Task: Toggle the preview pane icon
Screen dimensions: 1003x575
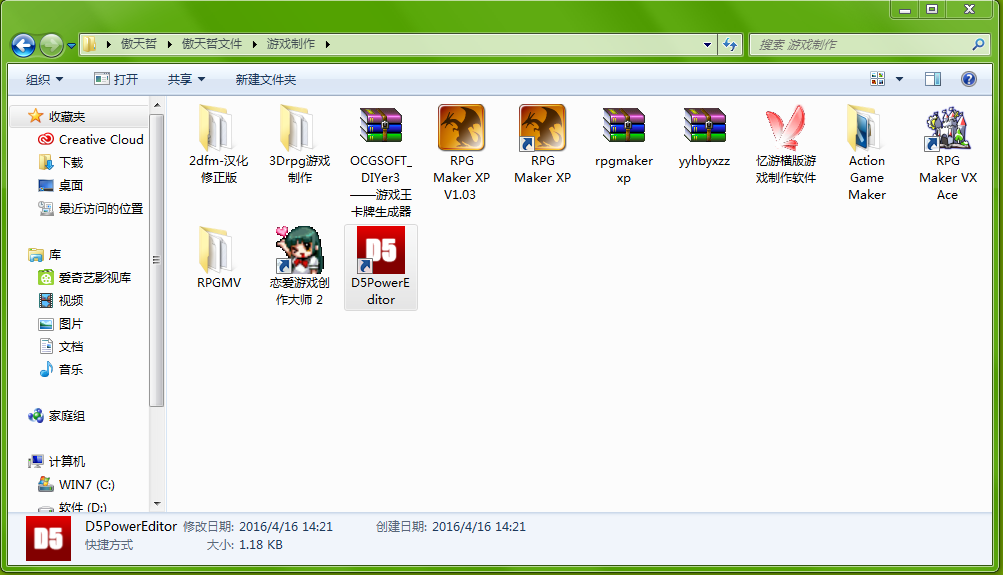Action: tap(933, 79)
